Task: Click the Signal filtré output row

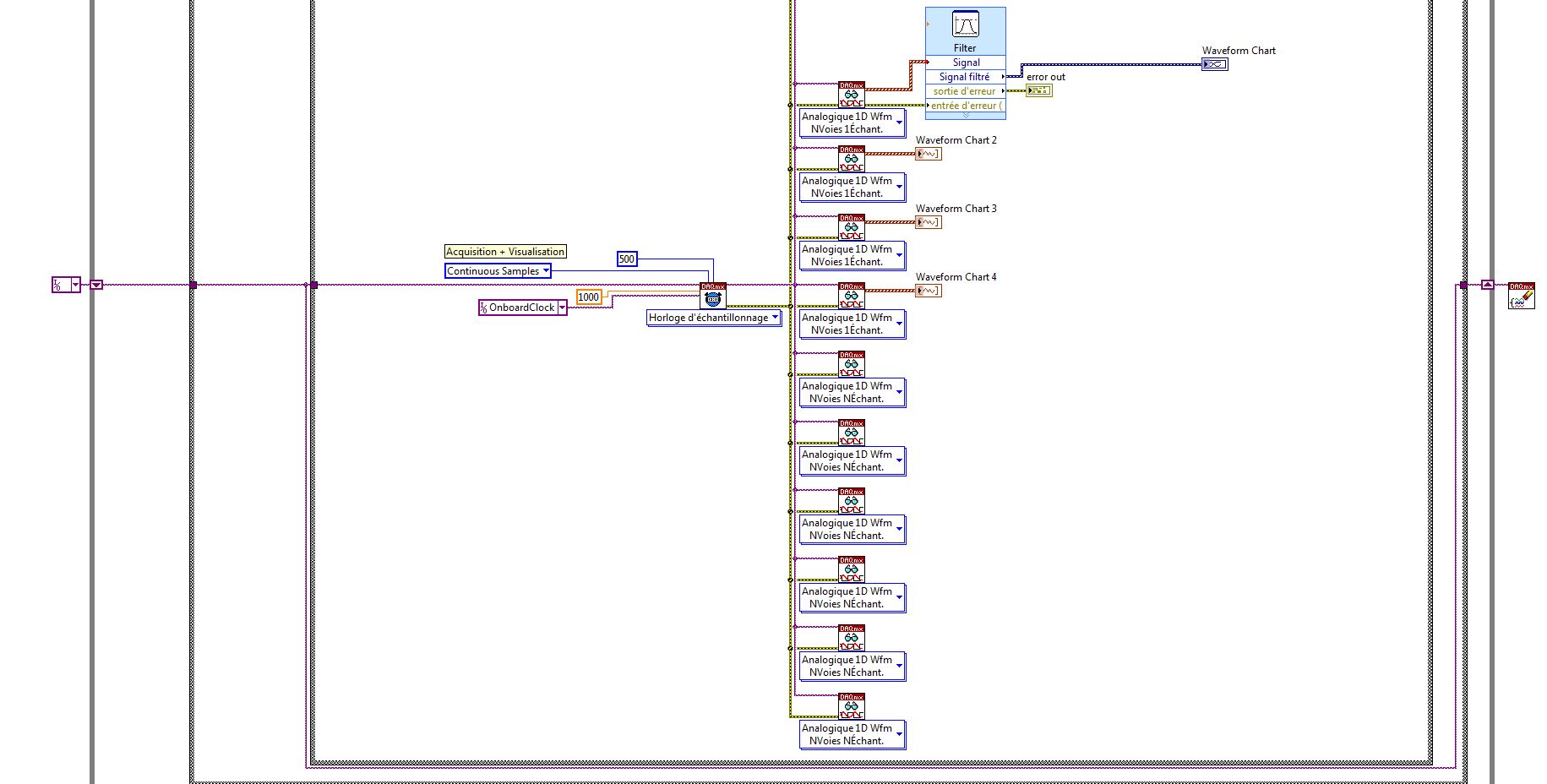Action: tap(966, 77)
